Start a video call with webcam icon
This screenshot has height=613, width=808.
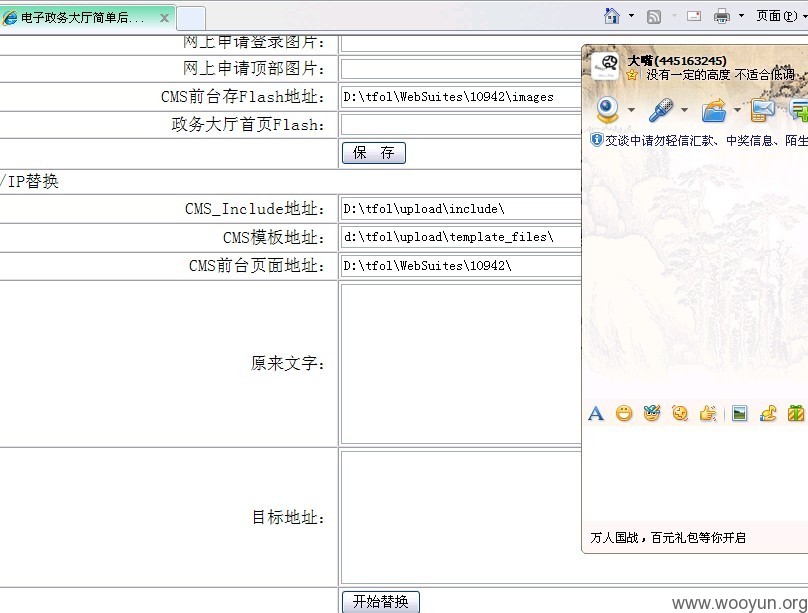[608, 110]
